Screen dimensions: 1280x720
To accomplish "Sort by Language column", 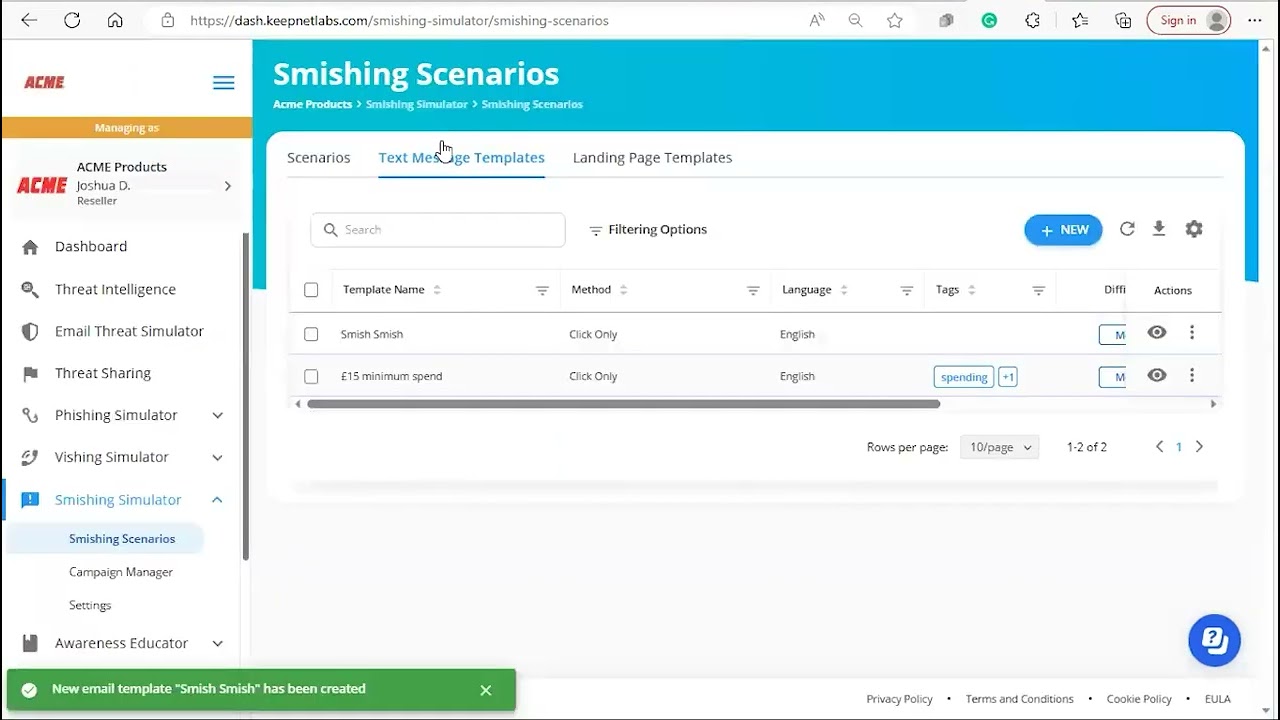I will (844, 290).
